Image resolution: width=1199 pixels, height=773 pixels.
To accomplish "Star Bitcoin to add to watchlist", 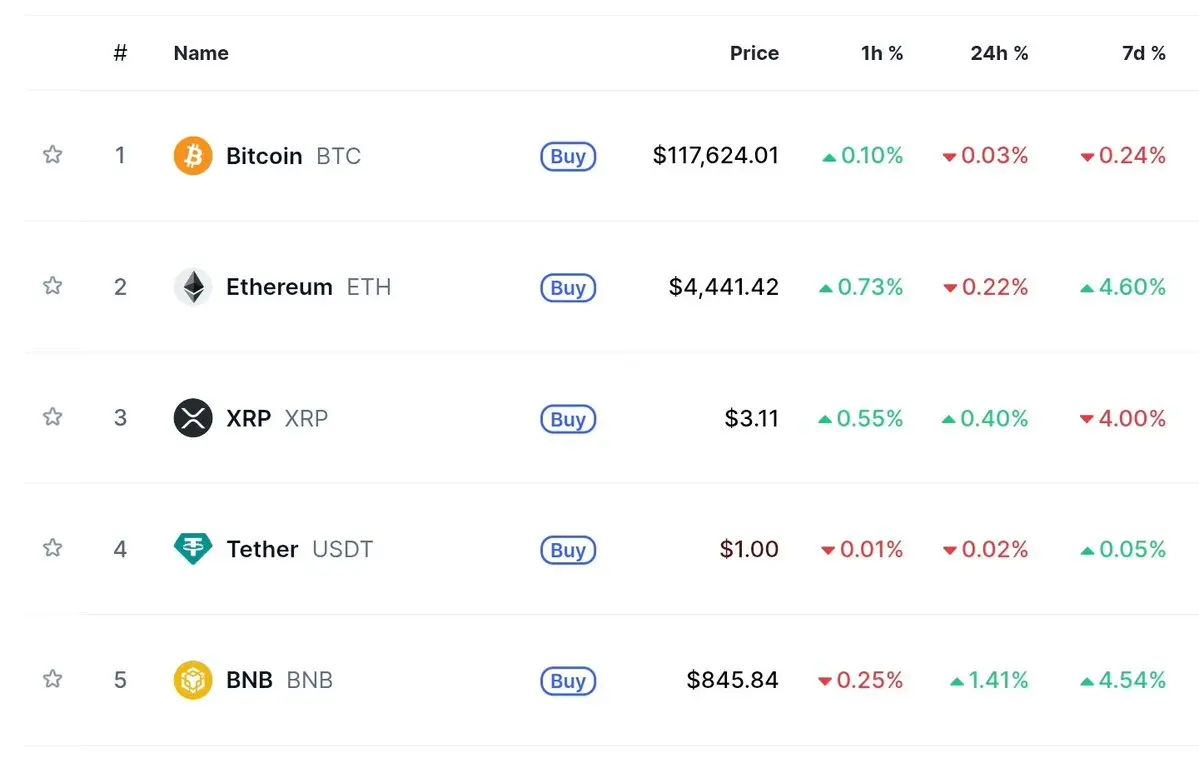I will [x=52, y=154].
